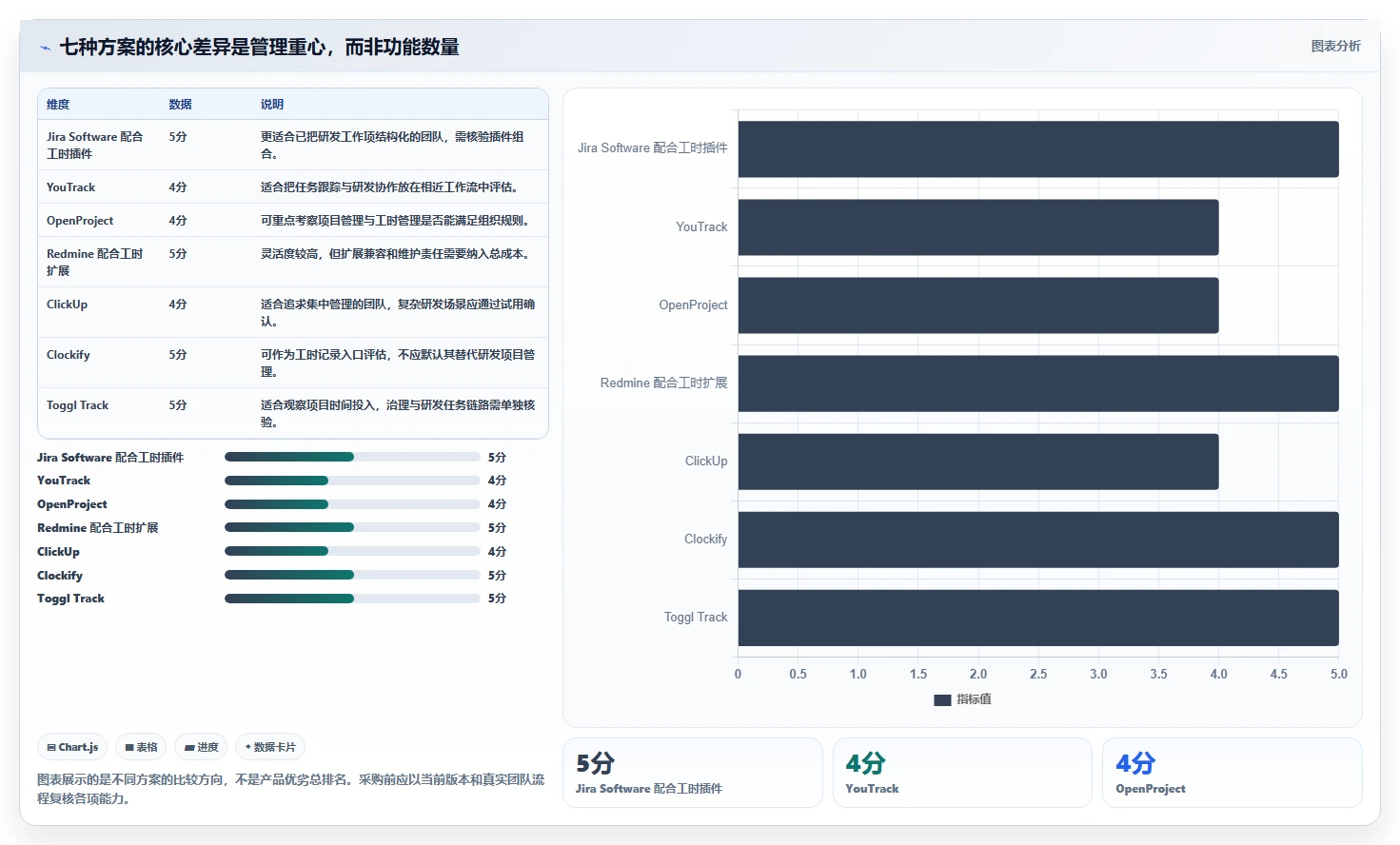Click the 2.5 tick on chart x-axis

point(1038,674)
